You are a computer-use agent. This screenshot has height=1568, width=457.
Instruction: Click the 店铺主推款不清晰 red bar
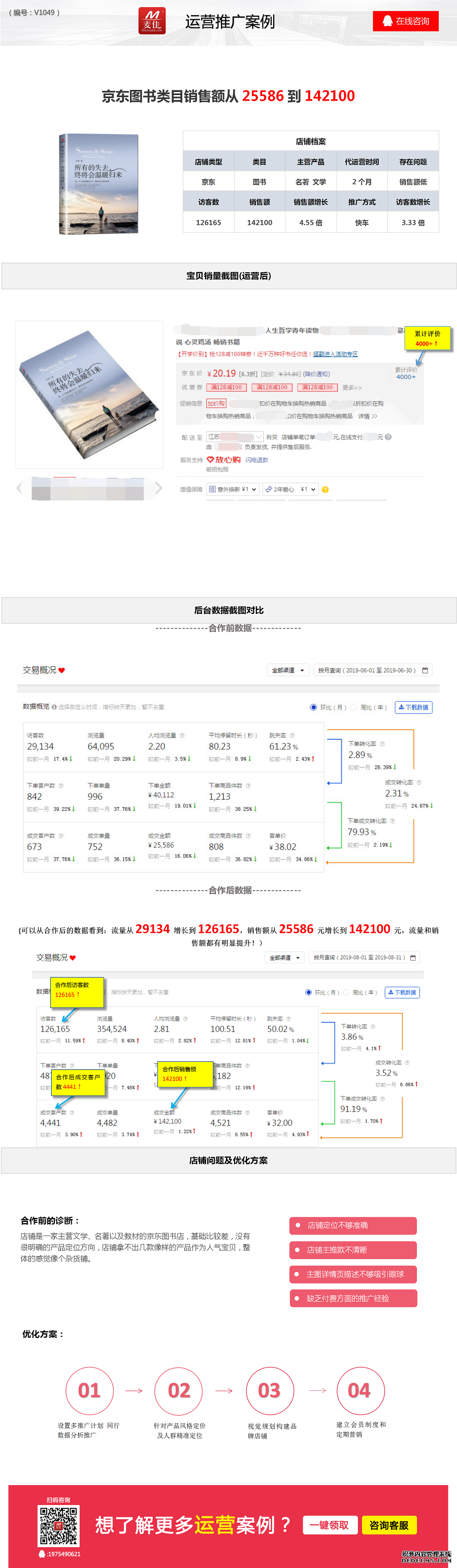353,1249
